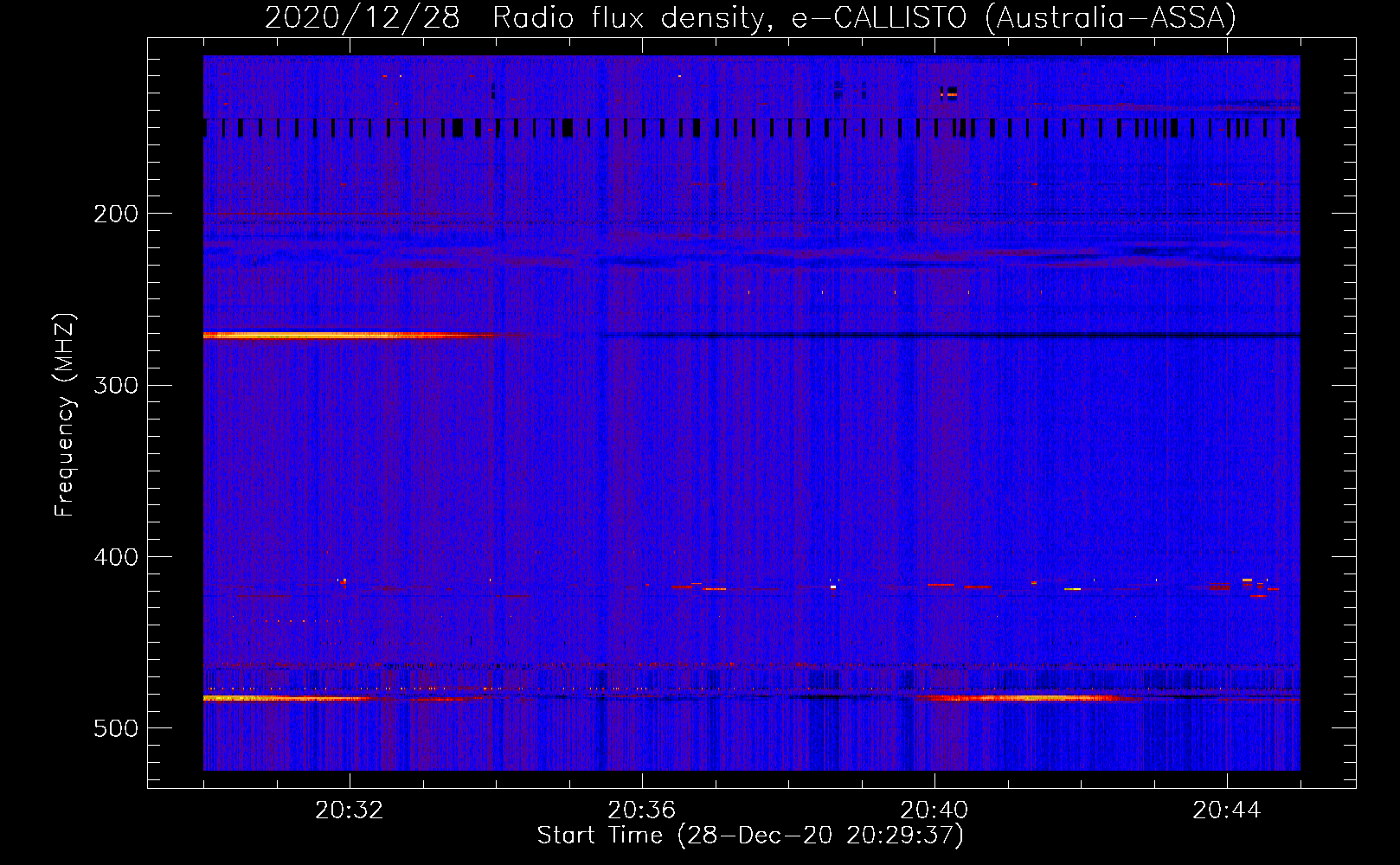Viewport: 1400px width, 865px height.
Task: Click the 400 frequency tick label
Action: click(116, 557)
